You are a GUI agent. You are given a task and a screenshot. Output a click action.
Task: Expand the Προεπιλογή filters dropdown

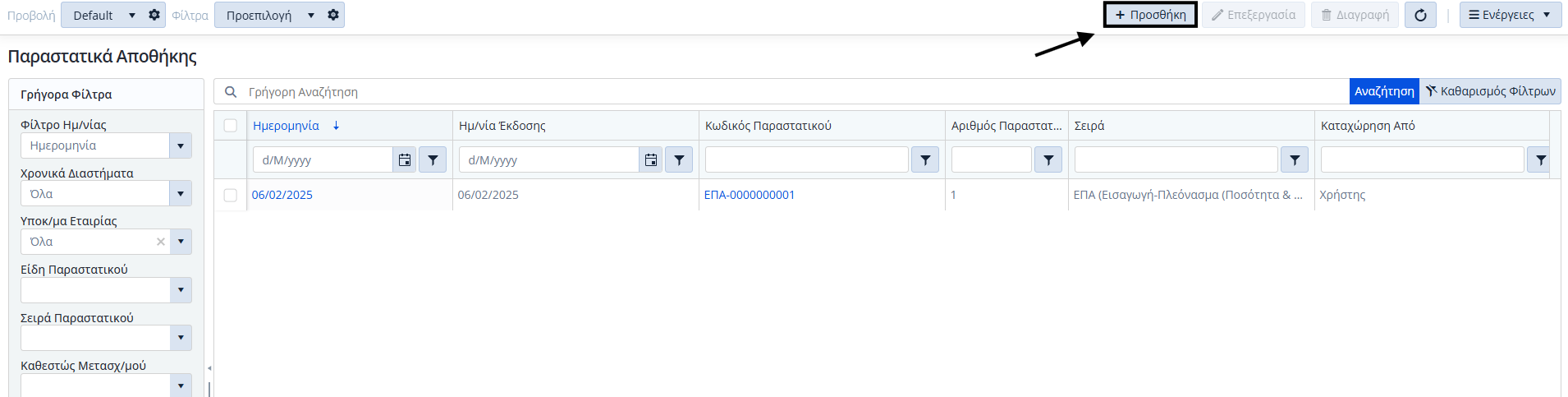(x=311, y=15)
